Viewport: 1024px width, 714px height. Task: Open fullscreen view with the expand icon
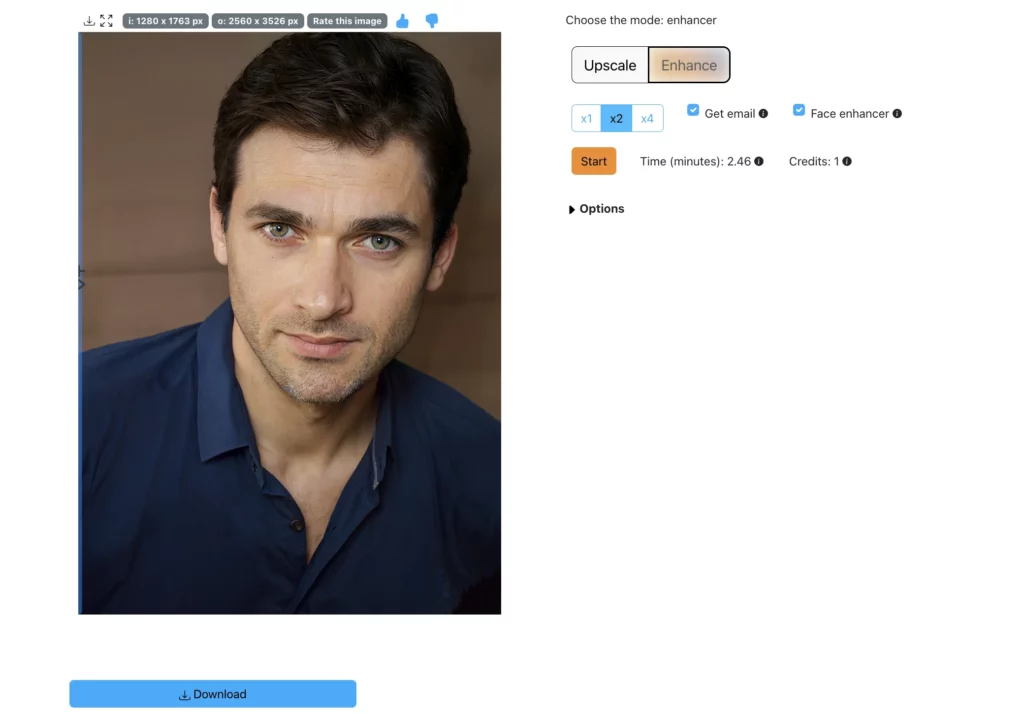click(106, 20)
